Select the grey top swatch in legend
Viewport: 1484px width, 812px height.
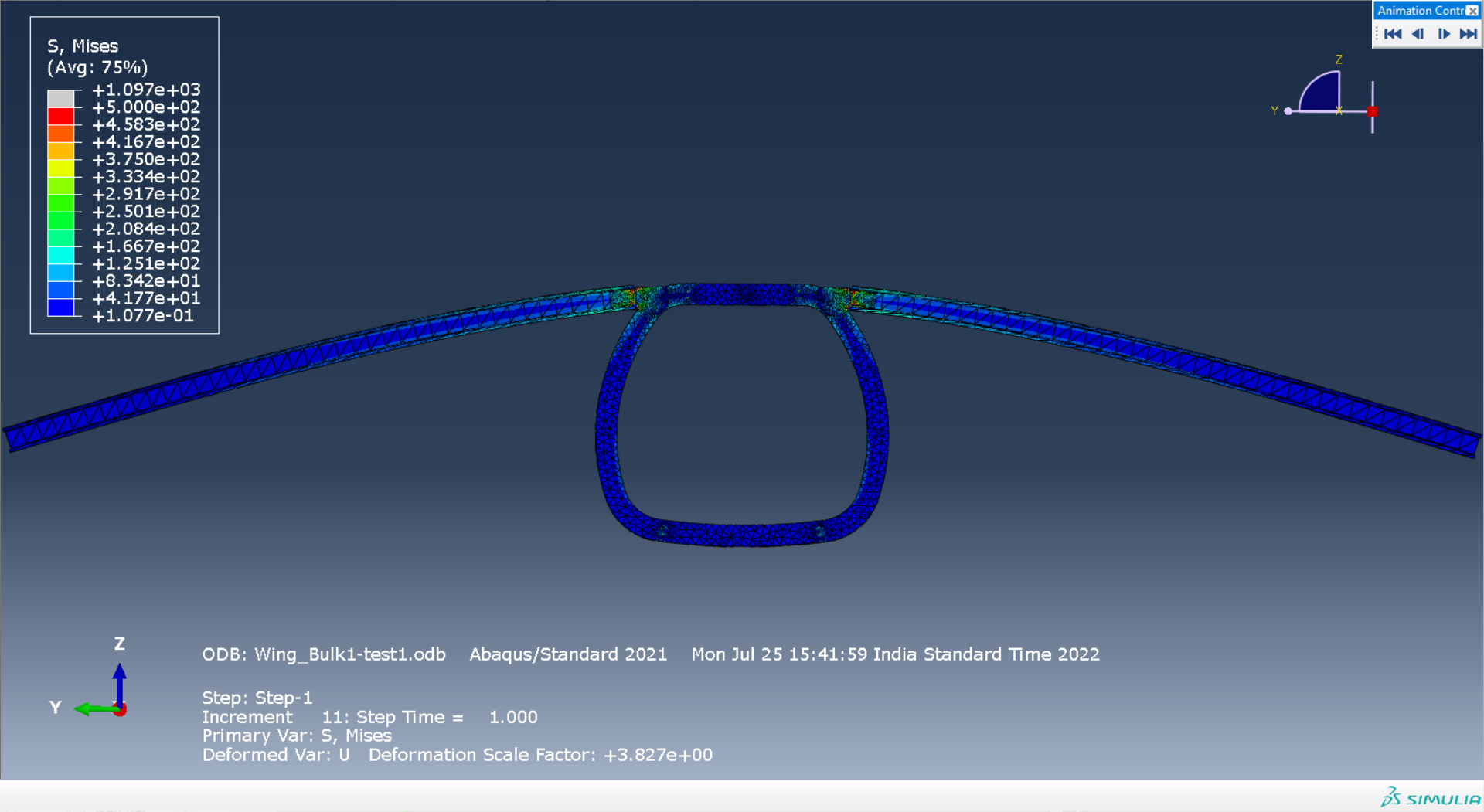[x=61, y=99]
